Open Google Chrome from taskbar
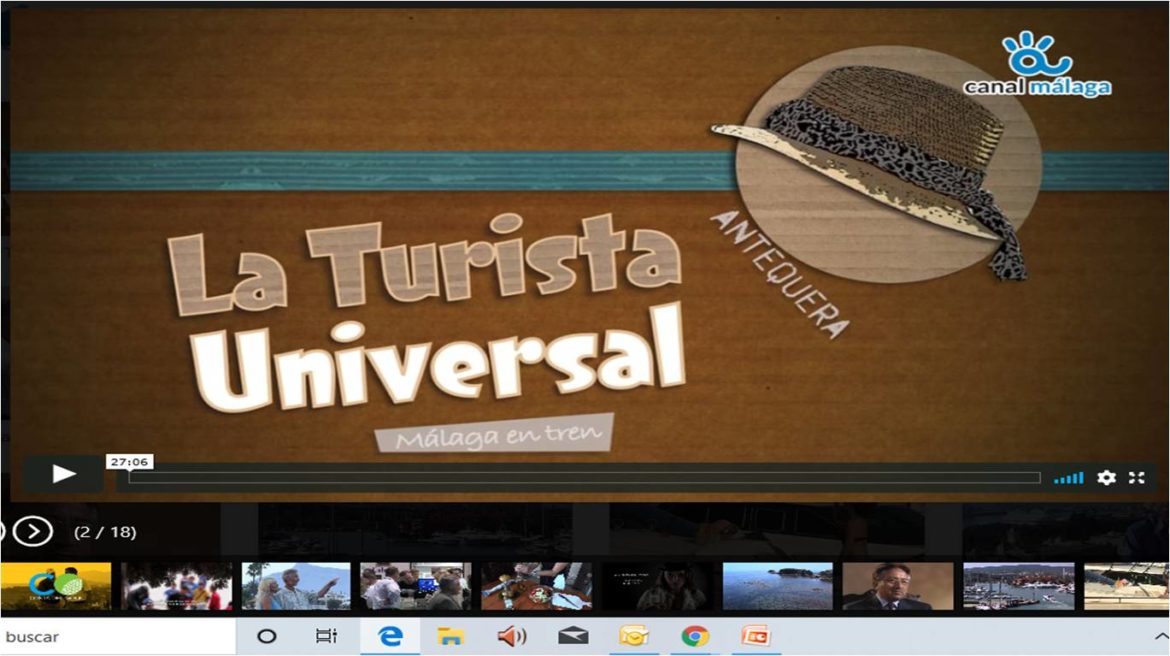Screen dimensions: 1170x656 tap(695, 637)
